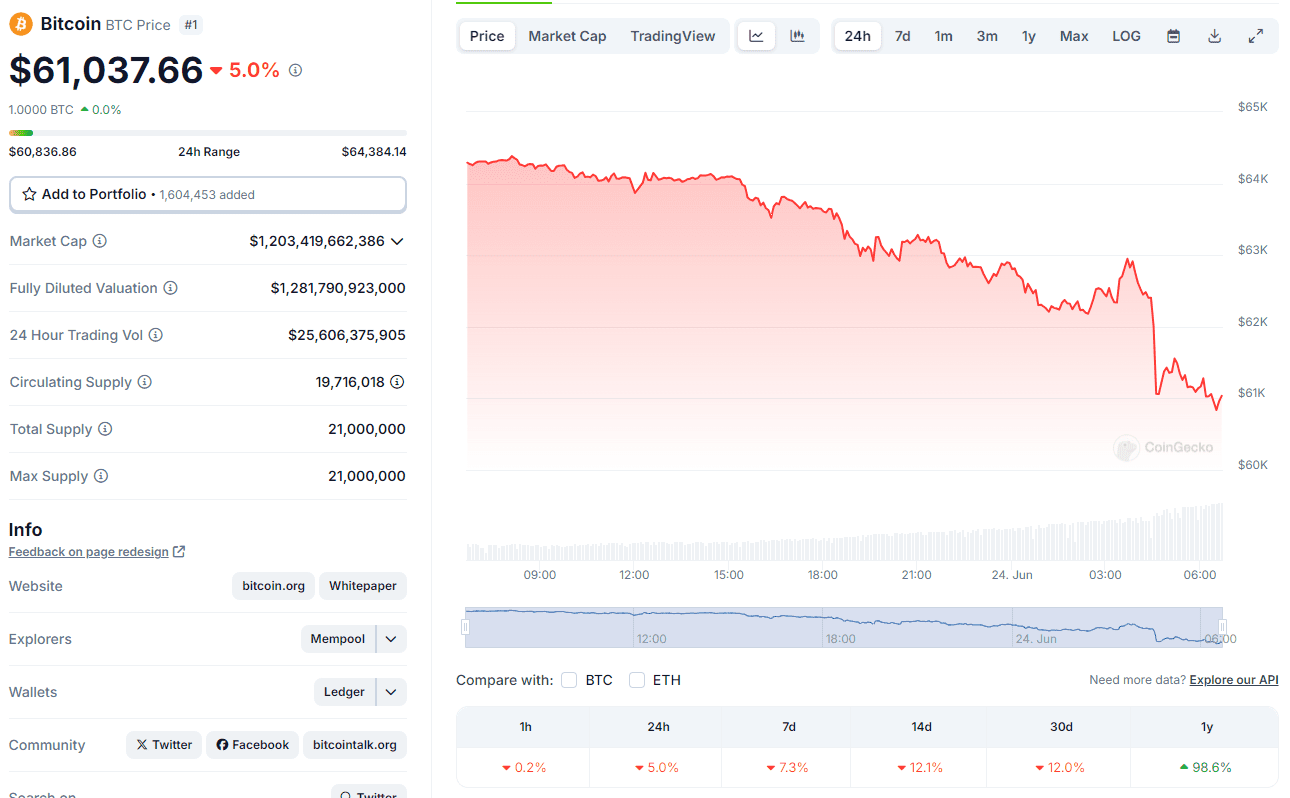Tick the ETH compare checkbox
Viewport: 1290px width, 798px height.
click(x=637, y=680)
